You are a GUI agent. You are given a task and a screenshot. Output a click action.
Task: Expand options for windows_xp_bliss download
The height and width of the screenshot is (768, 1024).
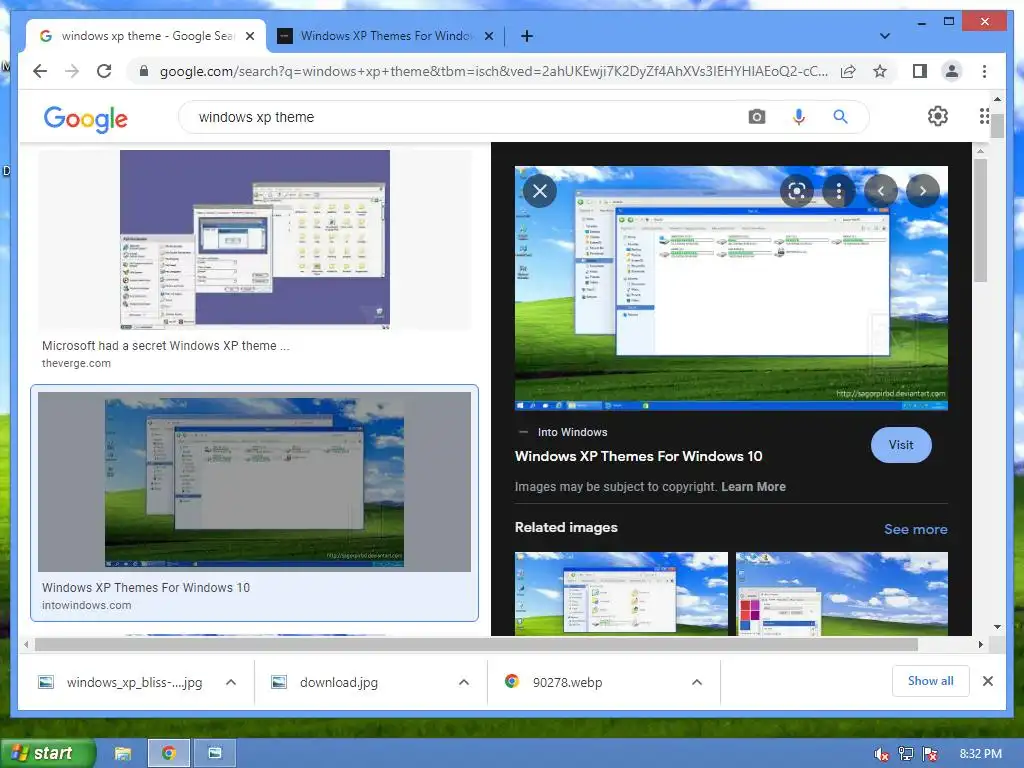(x=231, y=682)
